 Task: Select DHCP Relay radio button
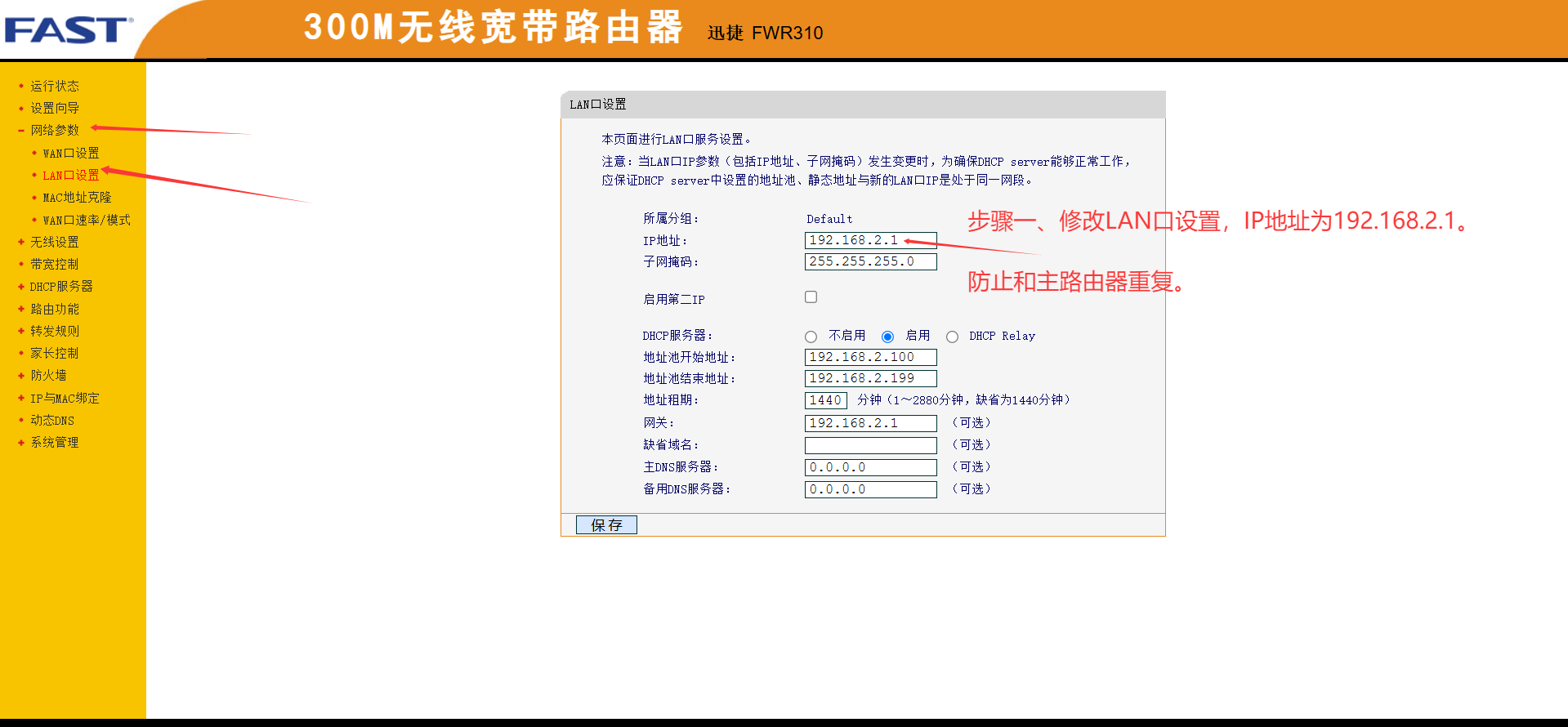(952, 337)
